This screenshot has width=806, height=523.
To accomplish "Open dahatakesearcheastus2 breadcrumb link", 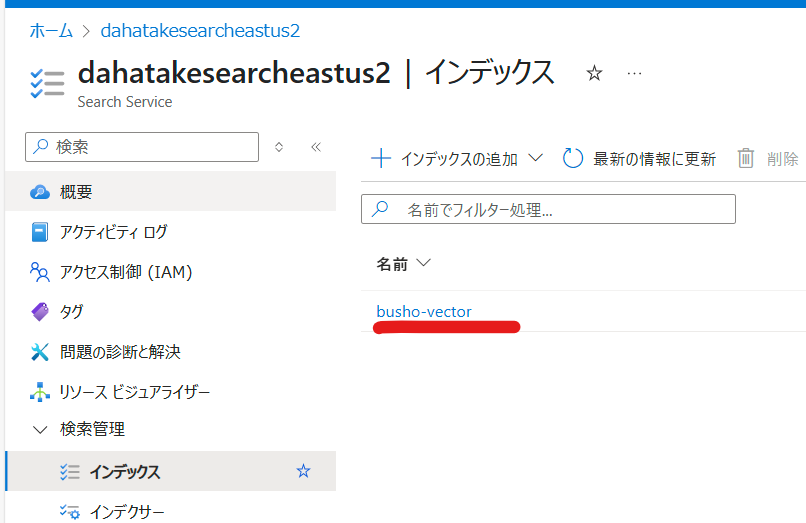I will pos(200,31).
